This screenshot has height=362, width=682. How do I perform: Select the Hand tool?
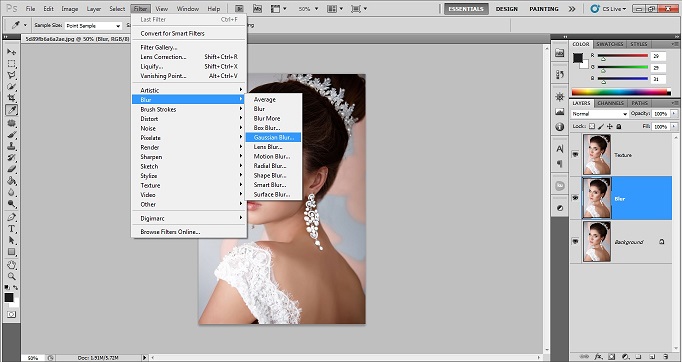pyautogui.click(x=11, y=265)
